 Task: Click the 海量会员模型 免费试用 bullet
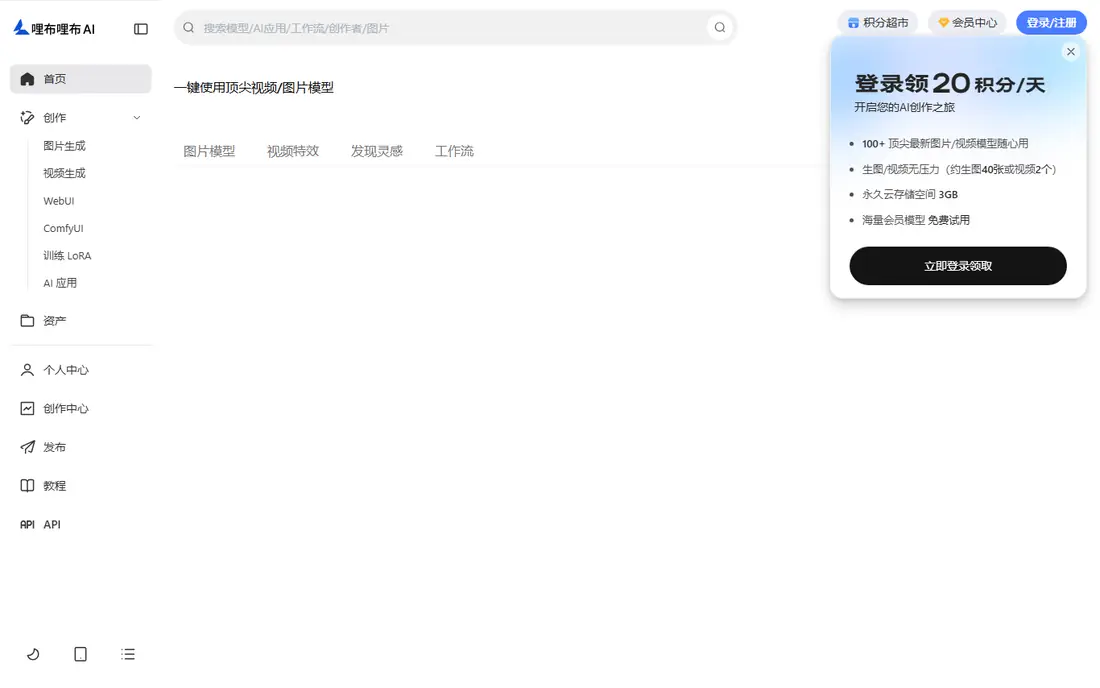coord(915,220)
